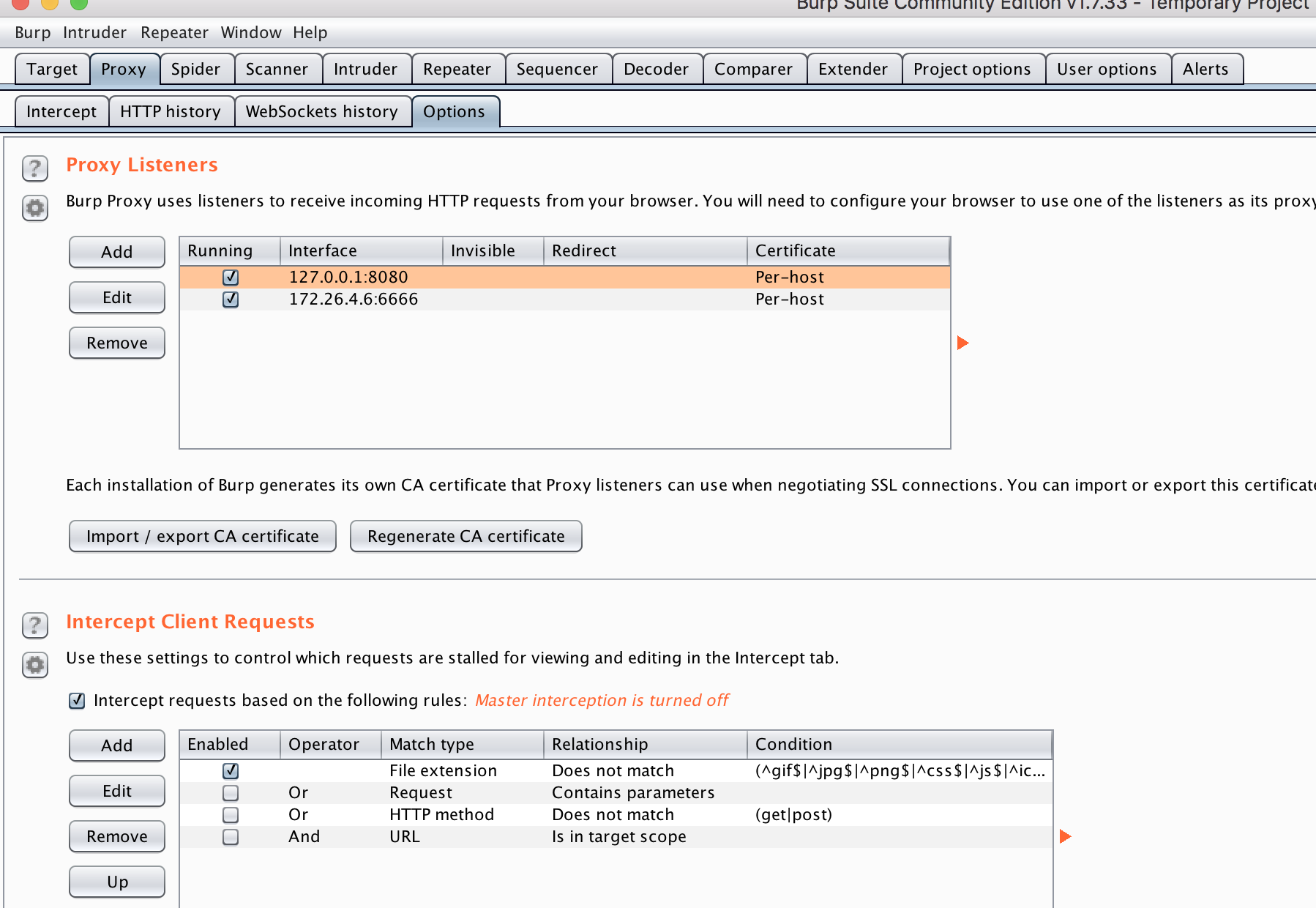Viewport: 1316px width, 908px height.
Task: Click the Relationship column header
Action: (x=646, y=744)
